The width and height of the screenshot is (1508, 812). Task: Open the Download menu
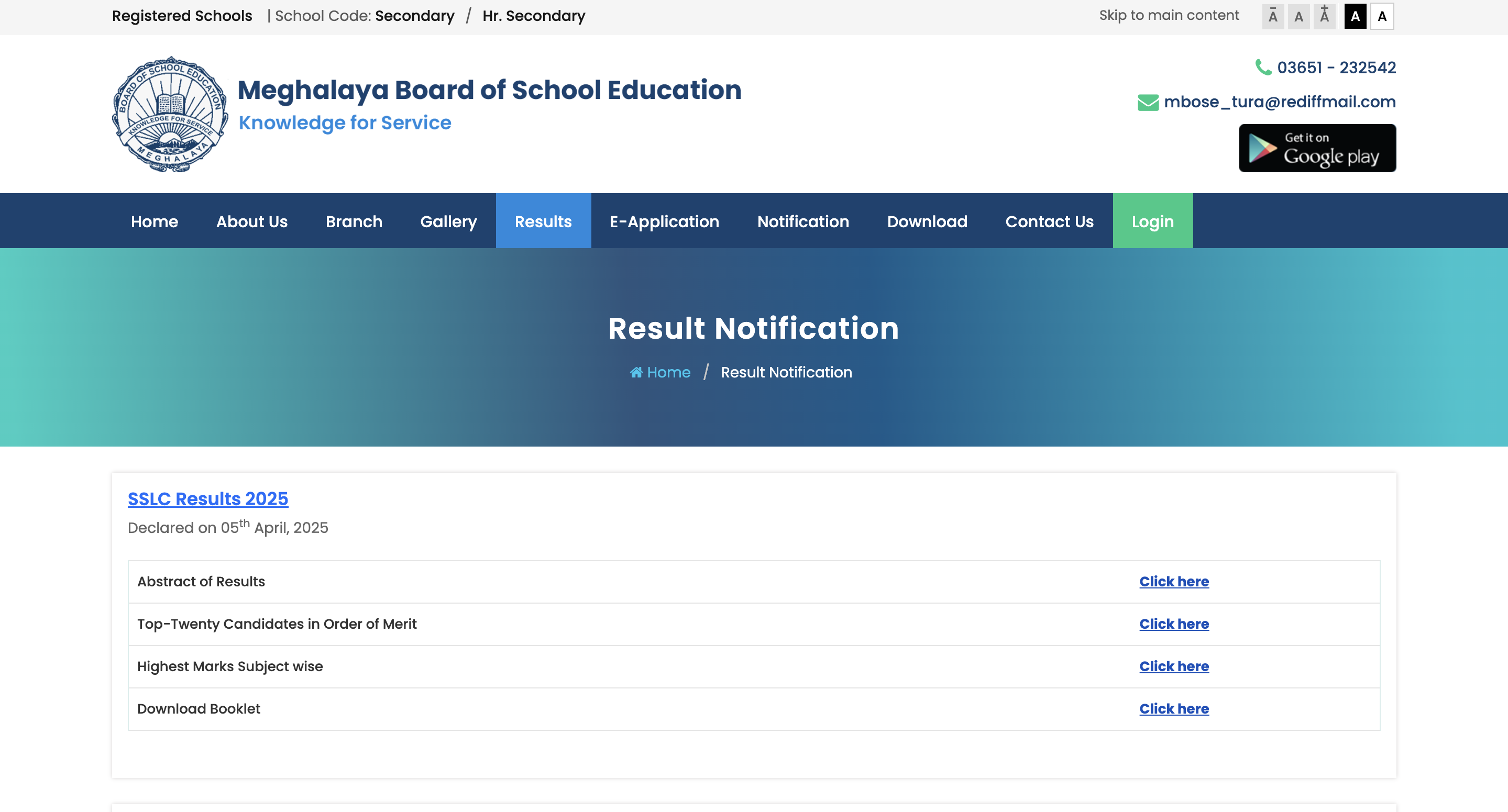tap(927, 221)
